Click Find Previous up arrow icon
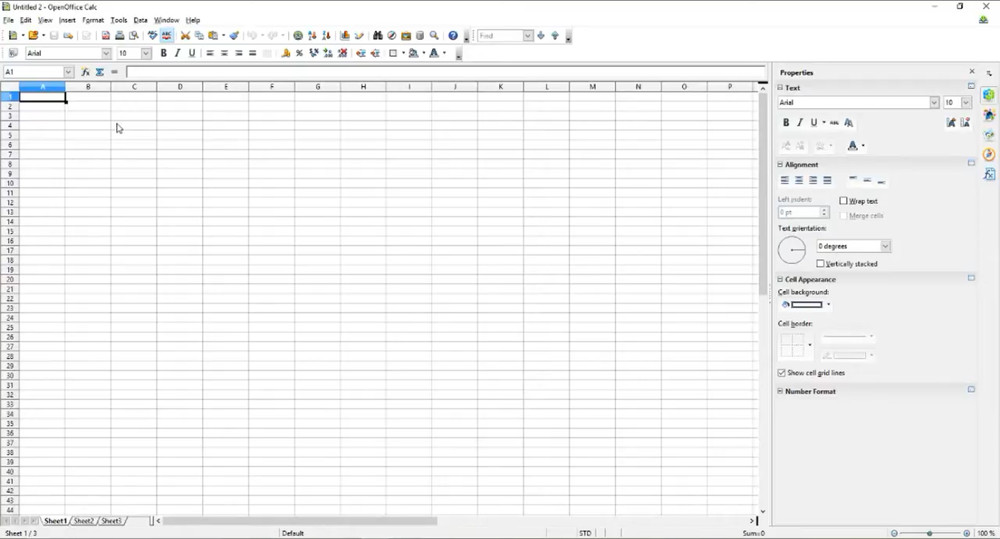 [x=555, y=36]
